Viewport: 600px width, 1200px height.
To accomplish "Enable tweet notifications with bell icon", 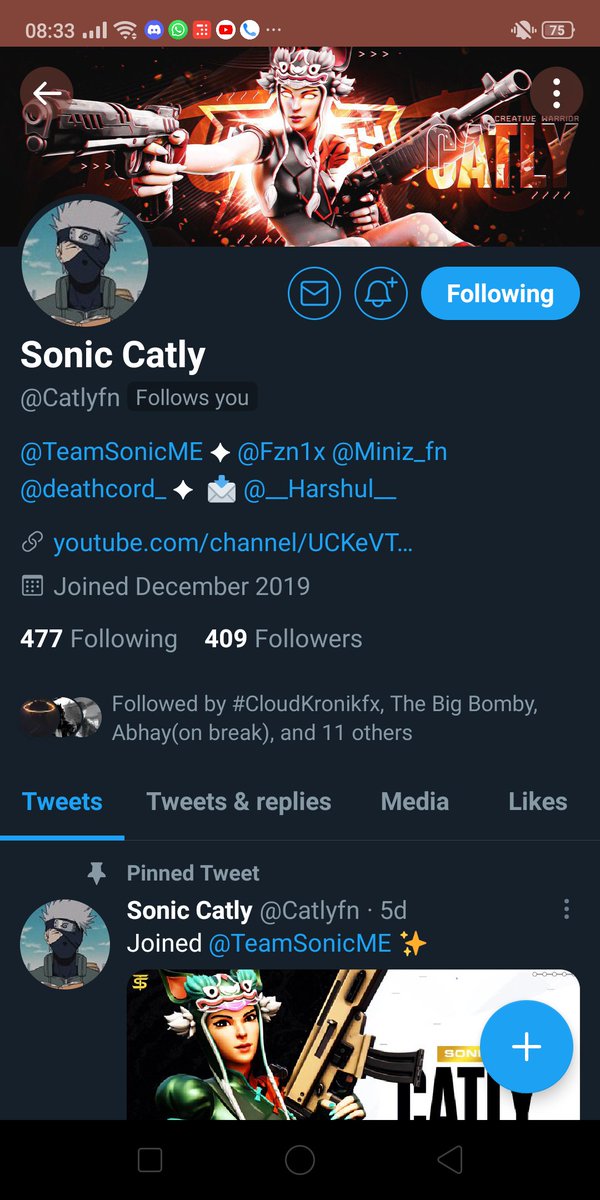I will tap(381, 293).
